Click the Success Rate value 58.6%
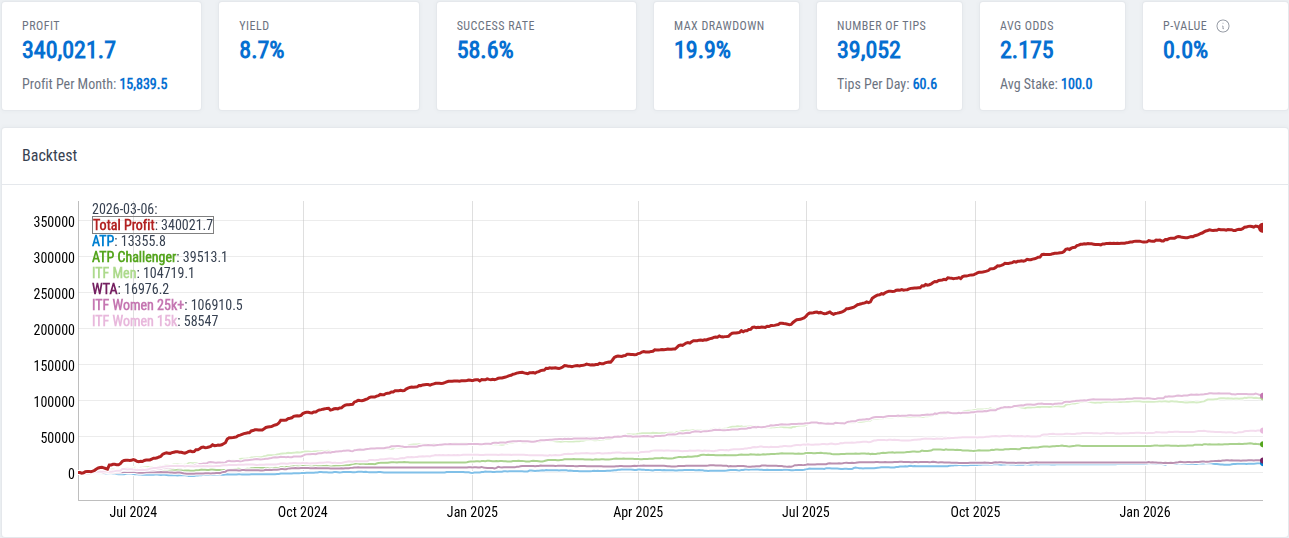 coord(485,50)
